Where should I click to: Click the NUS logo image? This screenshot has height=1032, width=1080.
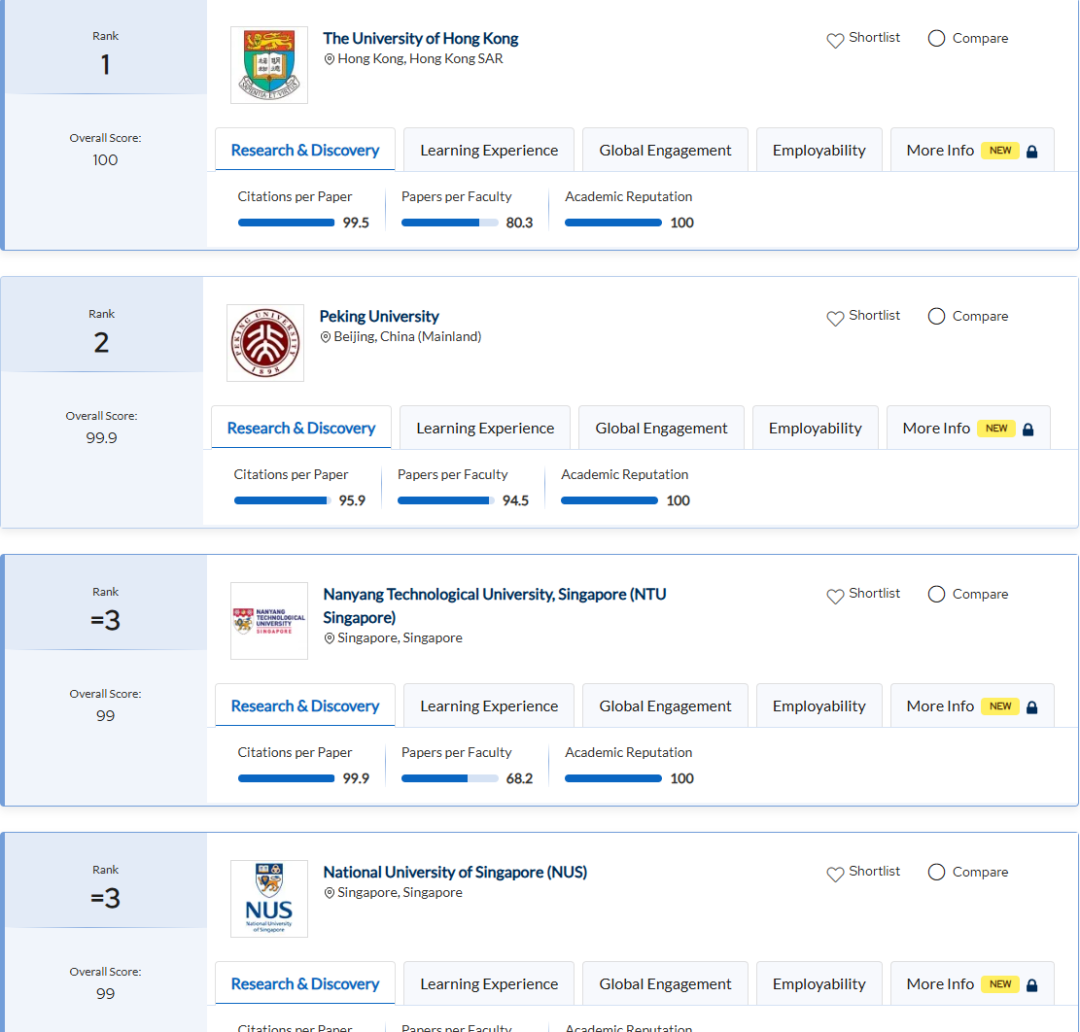269,899
